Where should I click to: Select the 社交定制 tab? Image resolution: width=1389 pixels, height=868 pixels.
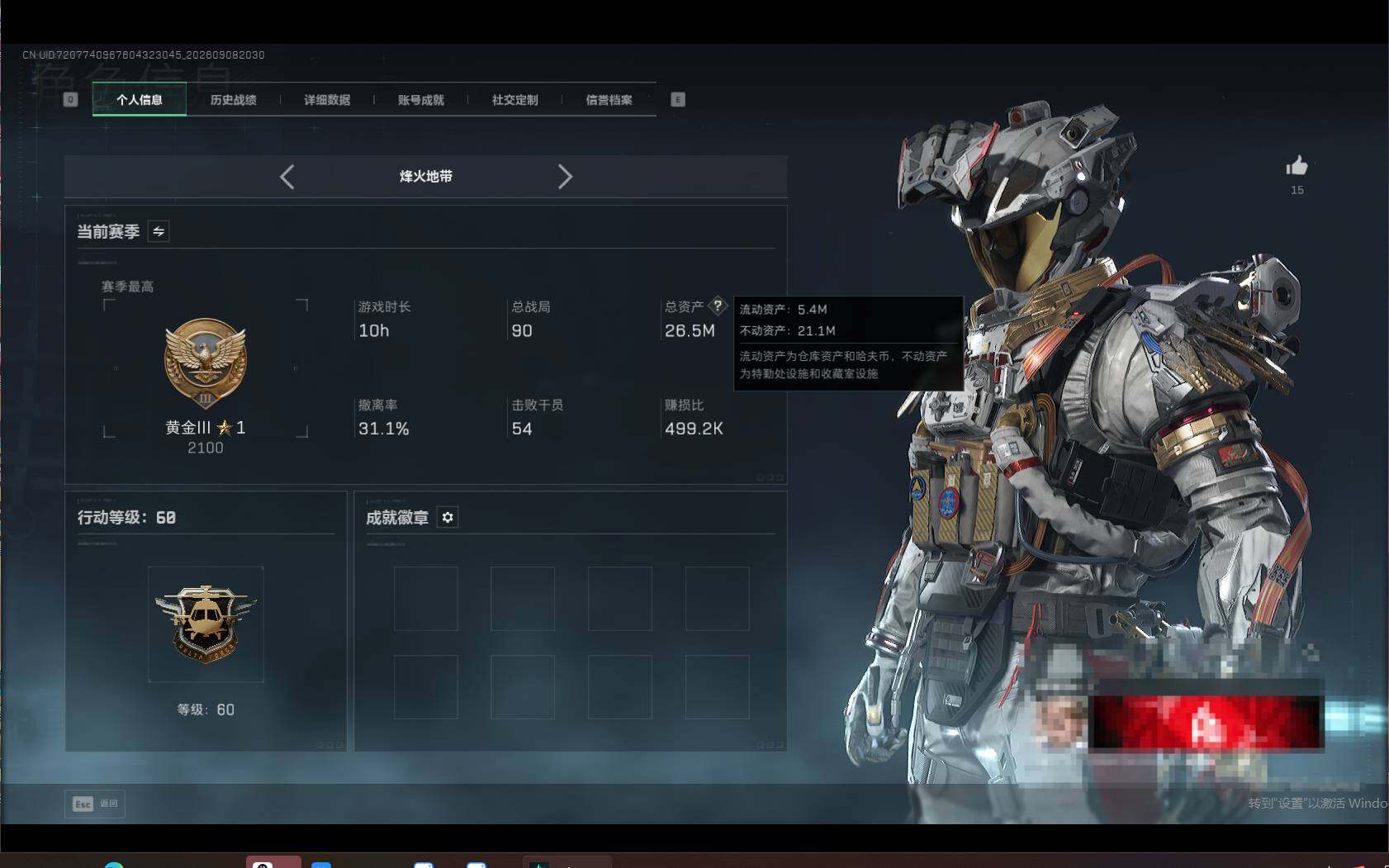click(x=514, y=100)
